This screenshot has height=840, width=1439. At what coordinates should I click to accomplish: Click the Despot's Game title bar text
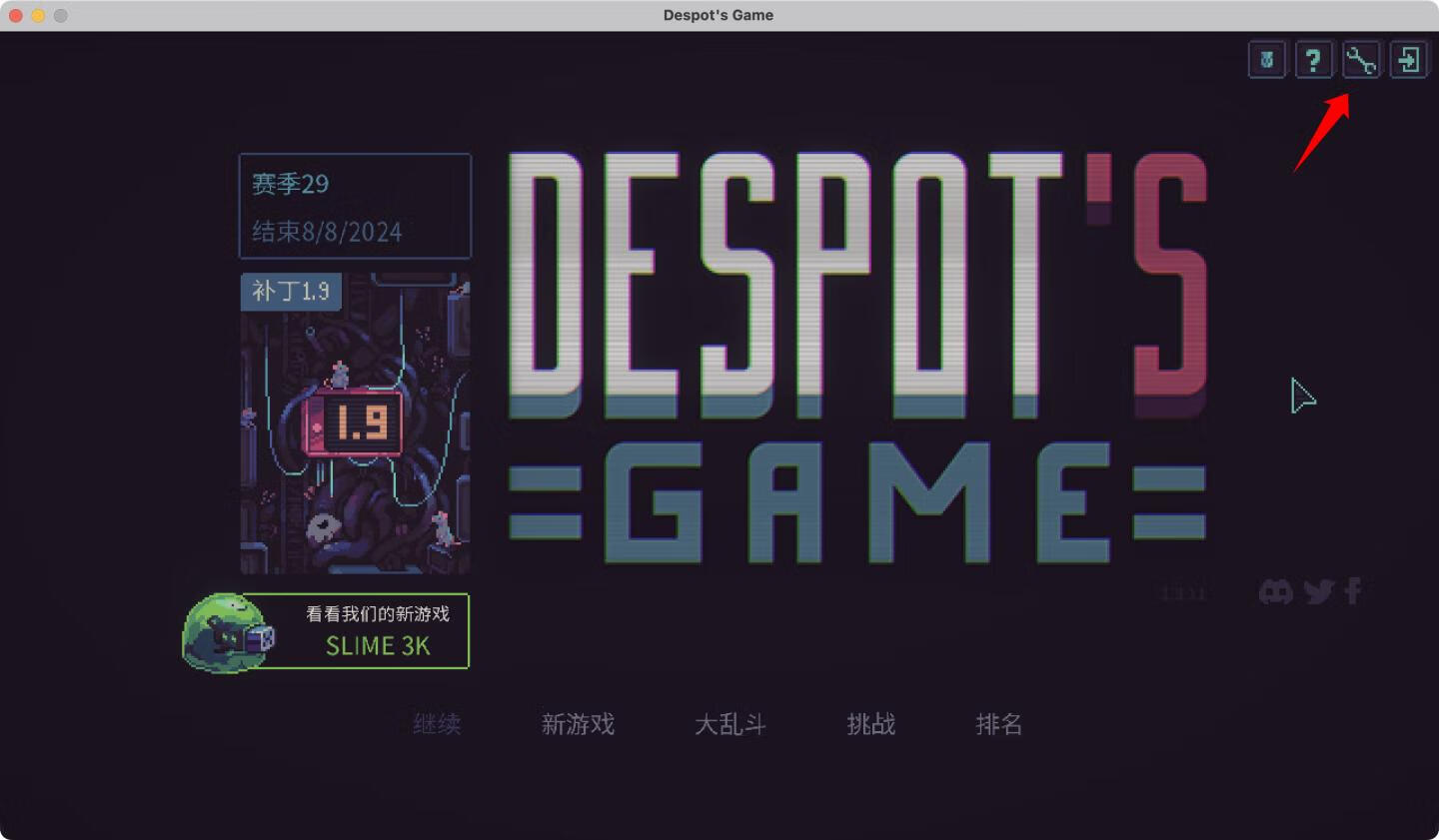pos(718,15)
